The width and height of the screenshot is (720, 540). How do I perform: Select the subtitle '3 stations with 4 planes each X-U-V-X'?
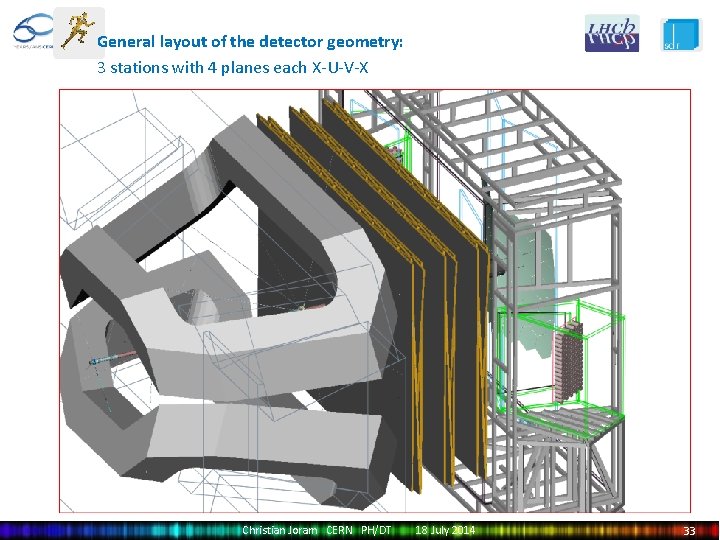(x=233, y=68)
